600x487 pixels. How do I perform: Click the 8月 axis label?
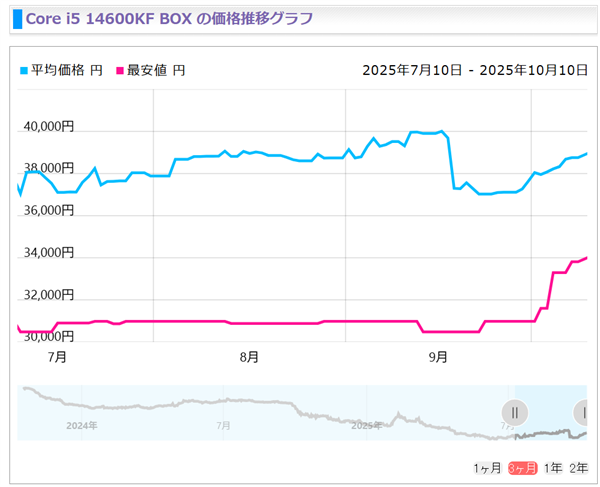tap(249, 357)
